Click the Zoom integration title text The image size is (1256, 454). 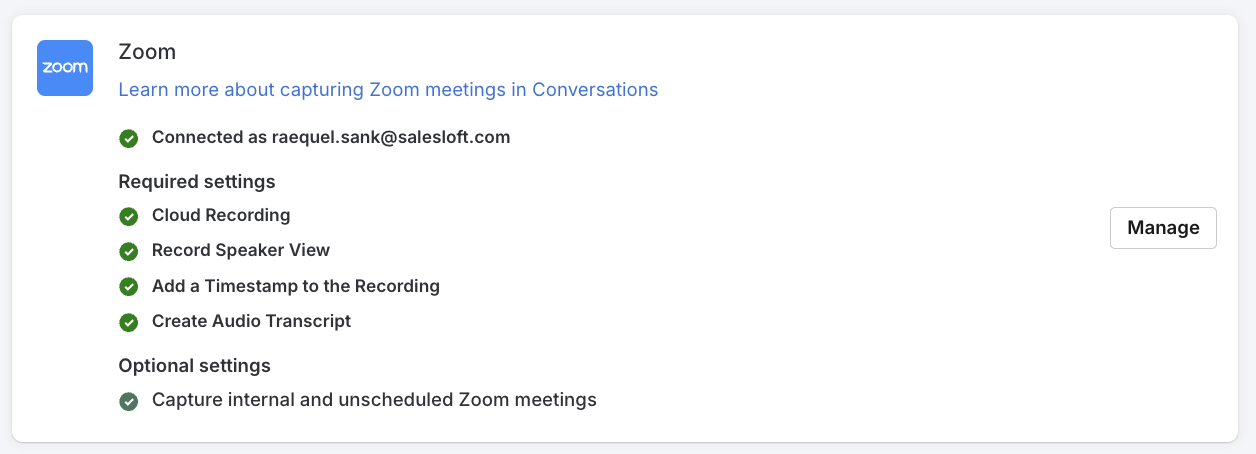147,52
